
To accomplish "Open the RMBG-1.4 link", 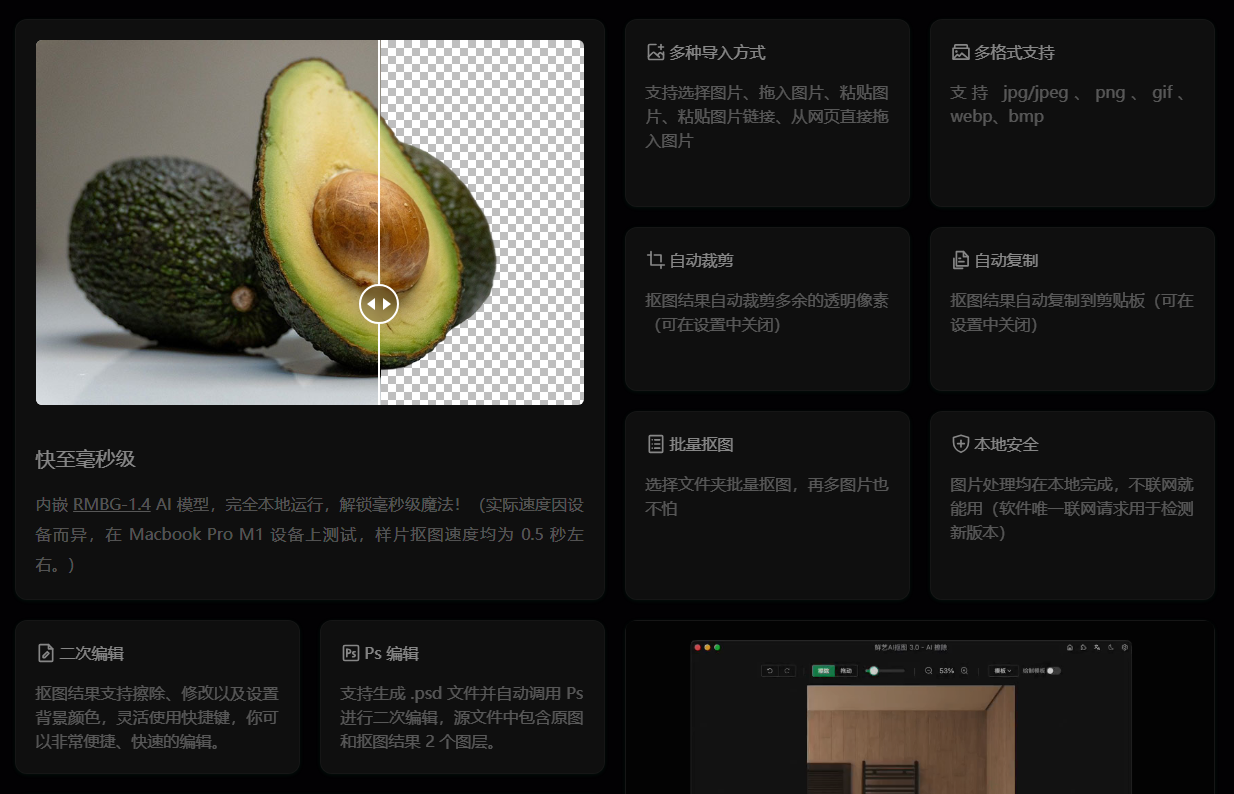I will coord(111,504).
